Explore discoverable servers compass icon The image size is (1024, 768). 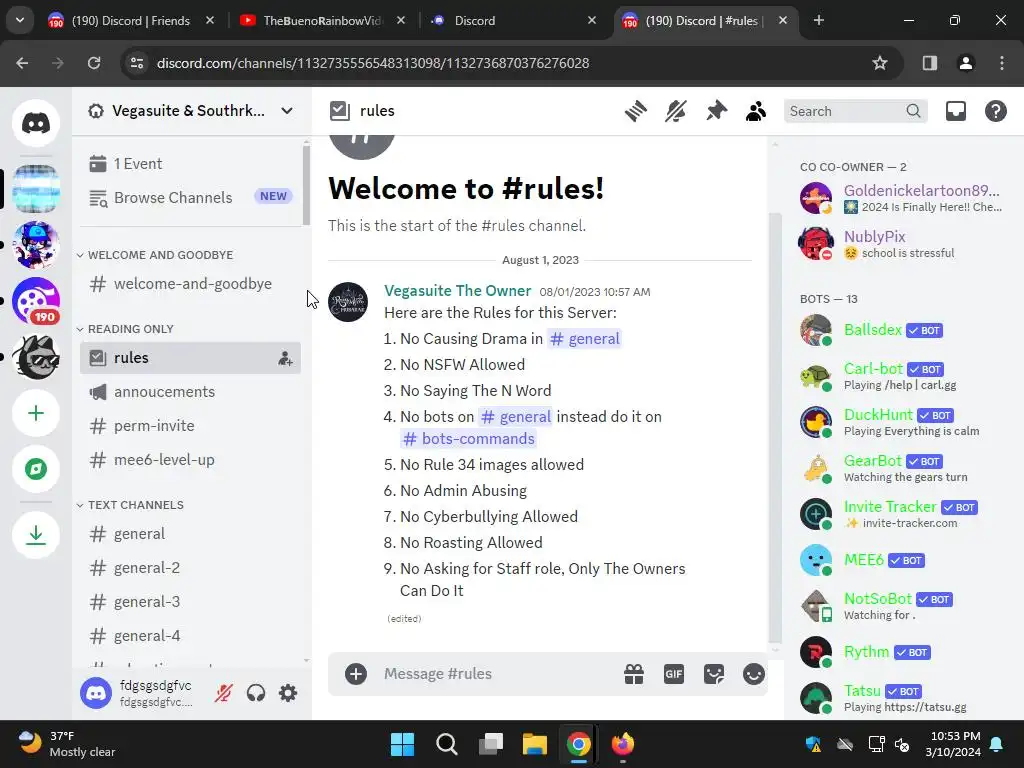36,469
